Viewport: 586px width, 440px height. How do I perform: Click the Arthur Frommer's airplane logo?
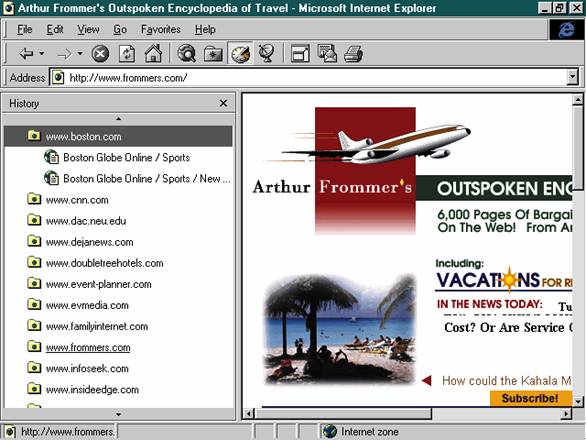click(x=366, y=170)
